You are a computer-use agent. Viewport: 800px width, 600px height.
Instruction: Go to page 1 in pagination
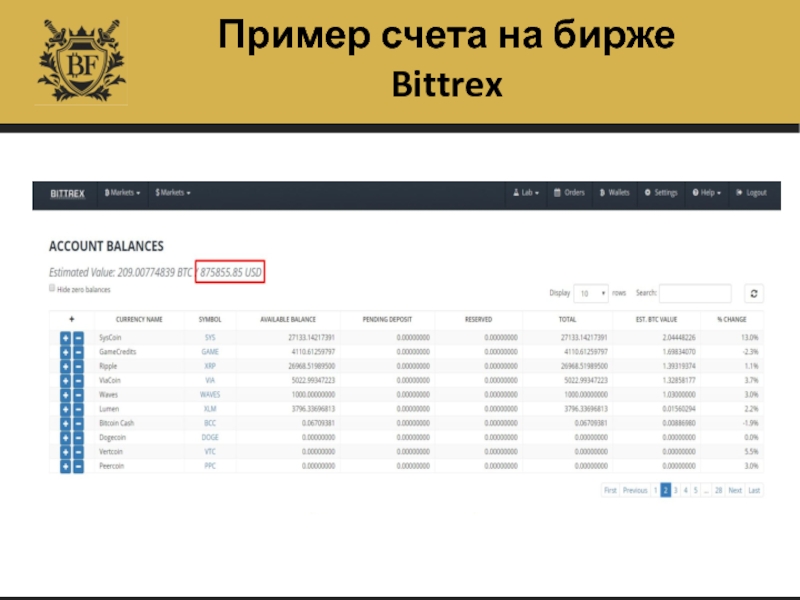(x=656, y=490)
